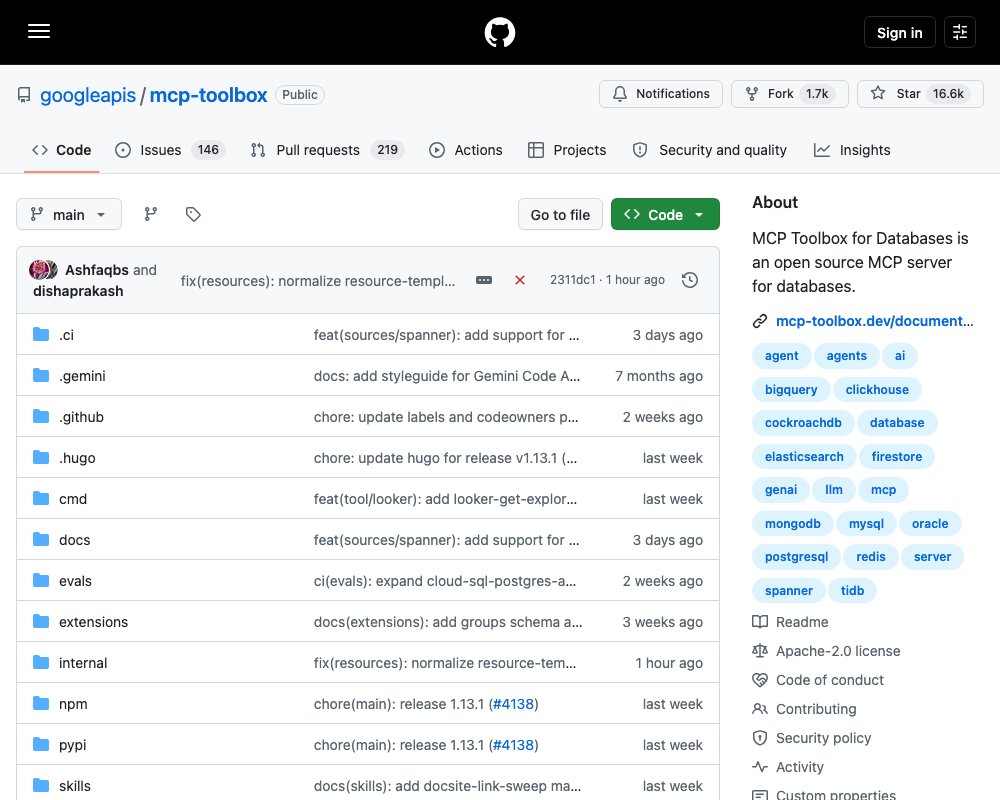1000x800 pixels.
Task: View branches via the branch icon
Action: pyautogui.click(x=151, y=214)
